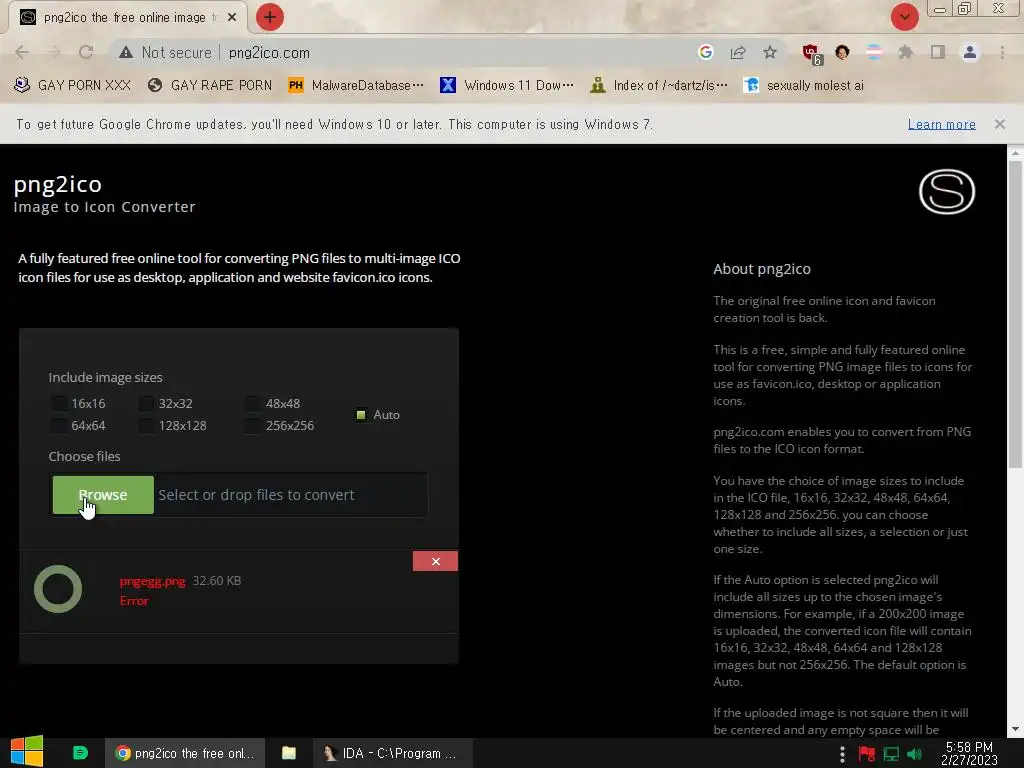The height and width of the screenshot is (768, 1024).
Task: Open the extensions puzzle piece menu
Action: coord(906,52)
